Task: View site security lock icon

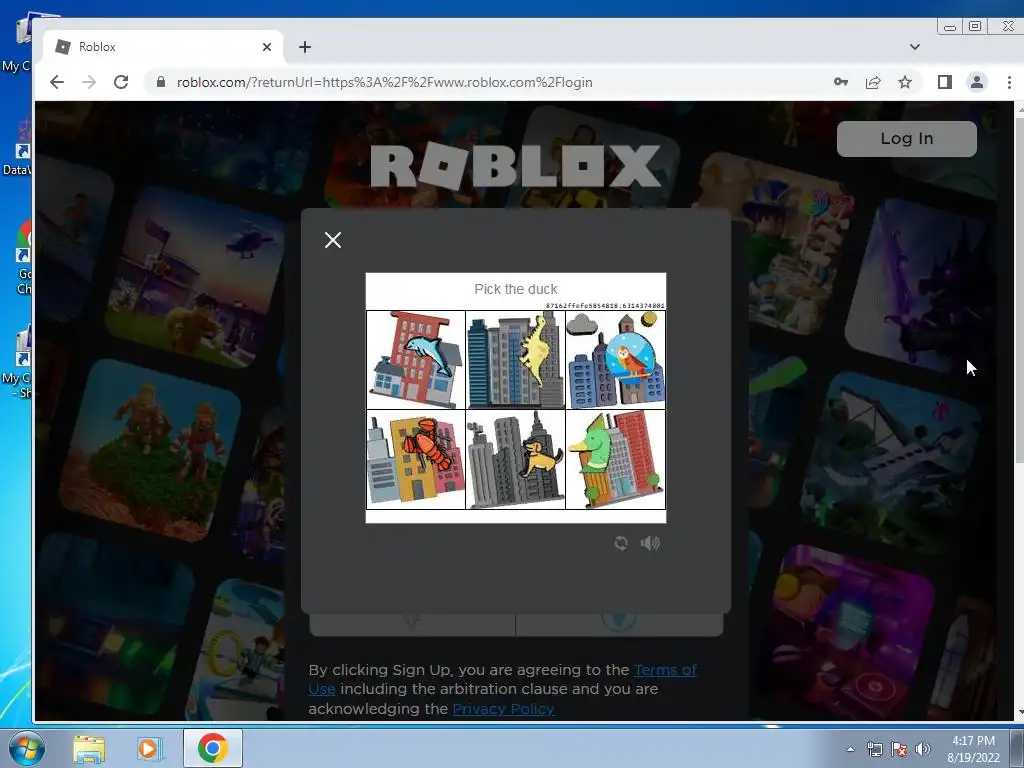Action: (160, 82)
